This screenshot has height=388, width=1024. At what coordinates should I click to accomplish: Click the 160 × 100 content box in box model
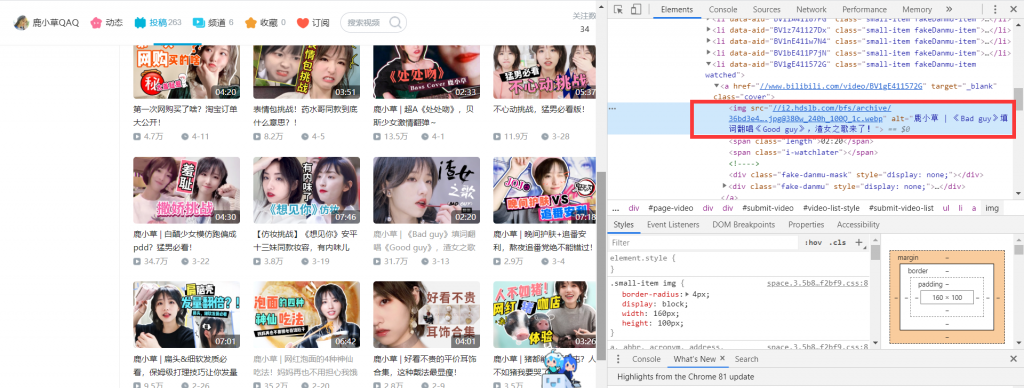pos(946,297)
